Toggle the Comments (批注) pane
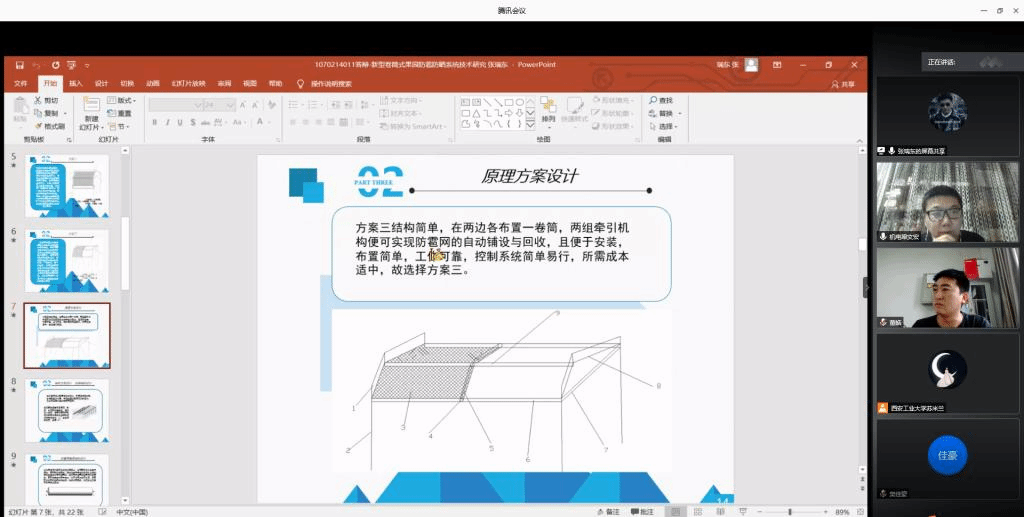Screen dimensions: 1024x517 (x=641, y=511)
